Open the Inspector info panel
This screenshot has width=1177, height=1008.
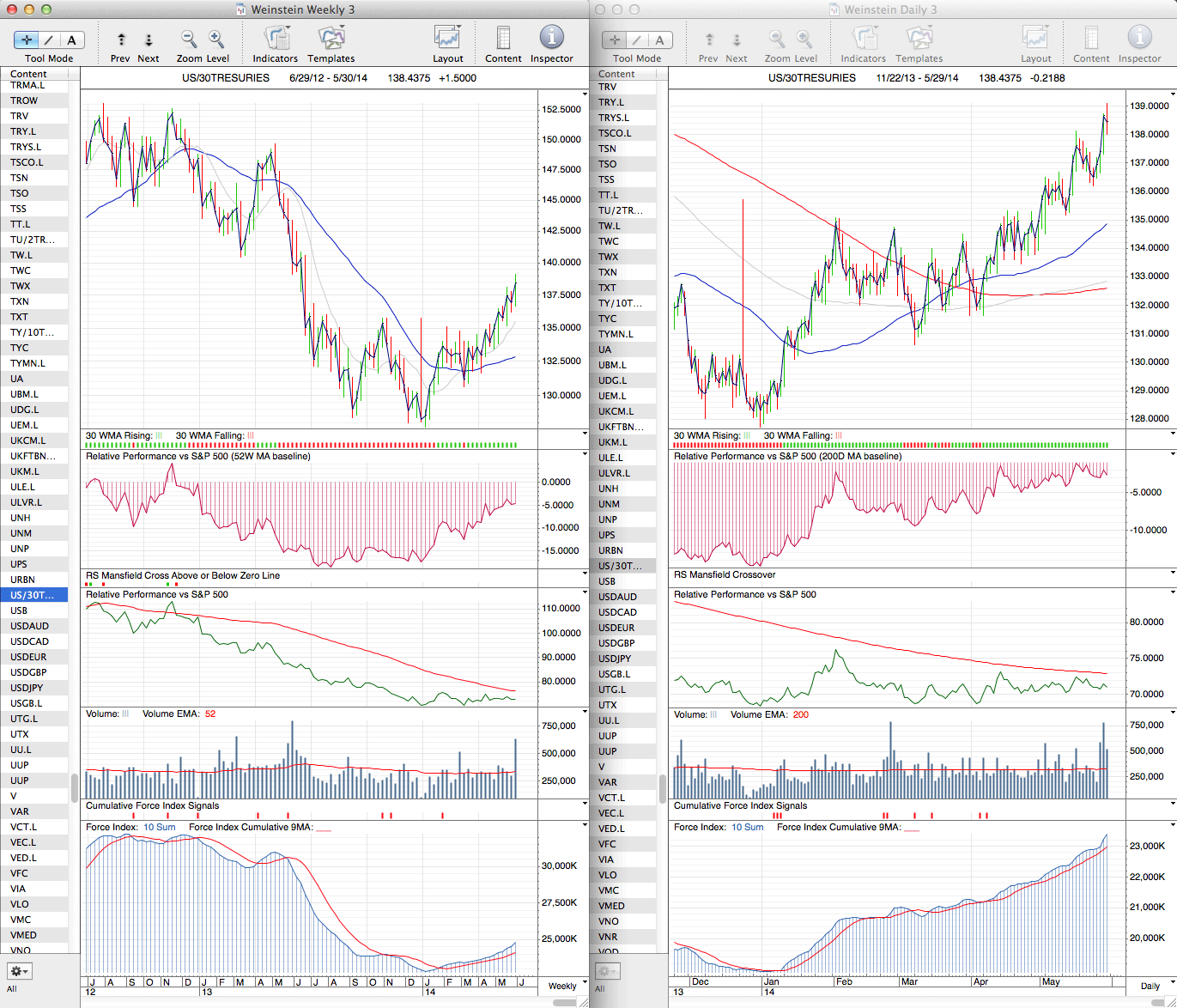click(x=551, y=38)
